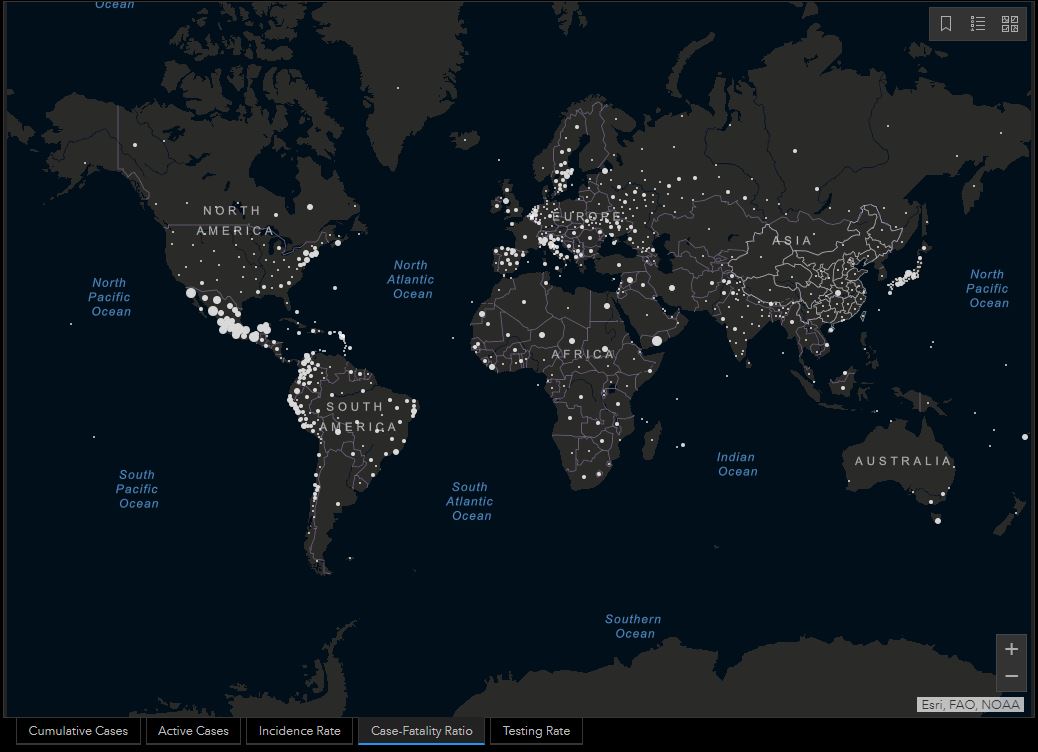This screenshot has width=1038, height=752.
Task: Open the Basemap Gallery grid icon
Action: click(x=1009, y=24)
